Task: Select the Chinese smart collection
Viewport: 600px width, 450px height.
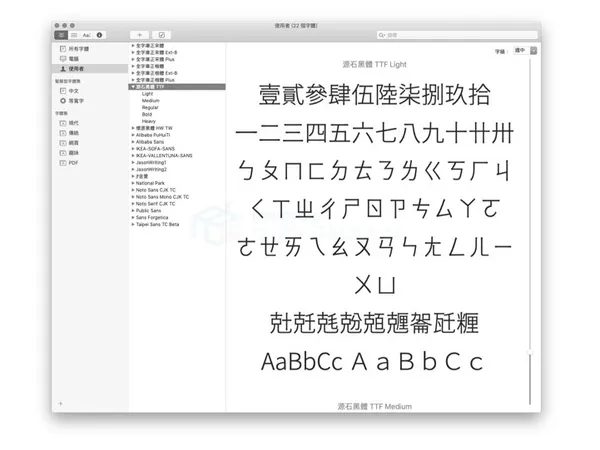Action: coord(70,91)
